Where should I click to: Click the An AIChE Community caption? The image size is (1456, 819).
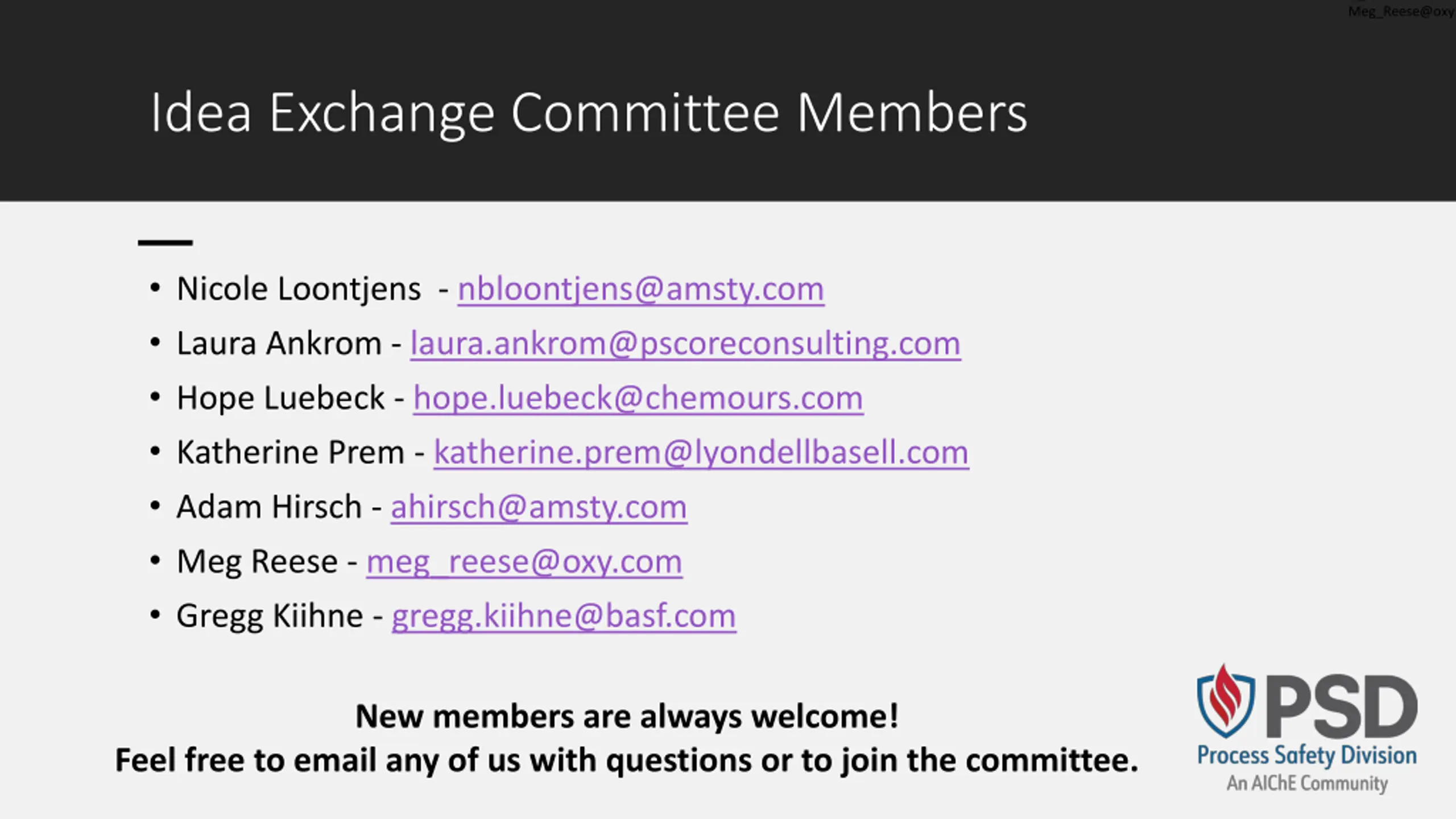[x=1307, y=783]
